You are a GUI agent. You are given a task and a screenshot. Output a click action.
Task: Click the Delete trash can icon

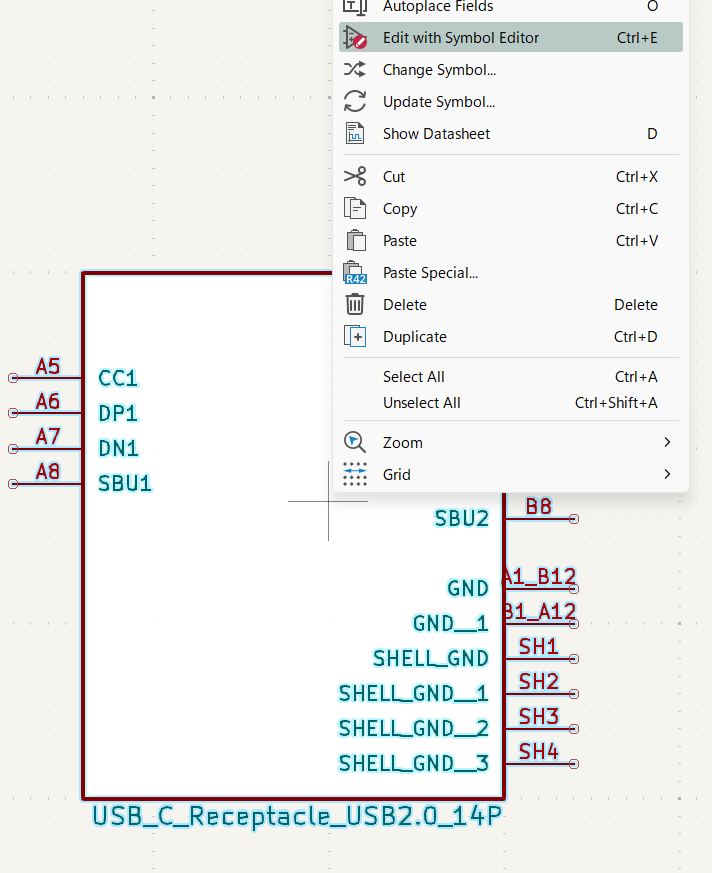click(355, 305)
